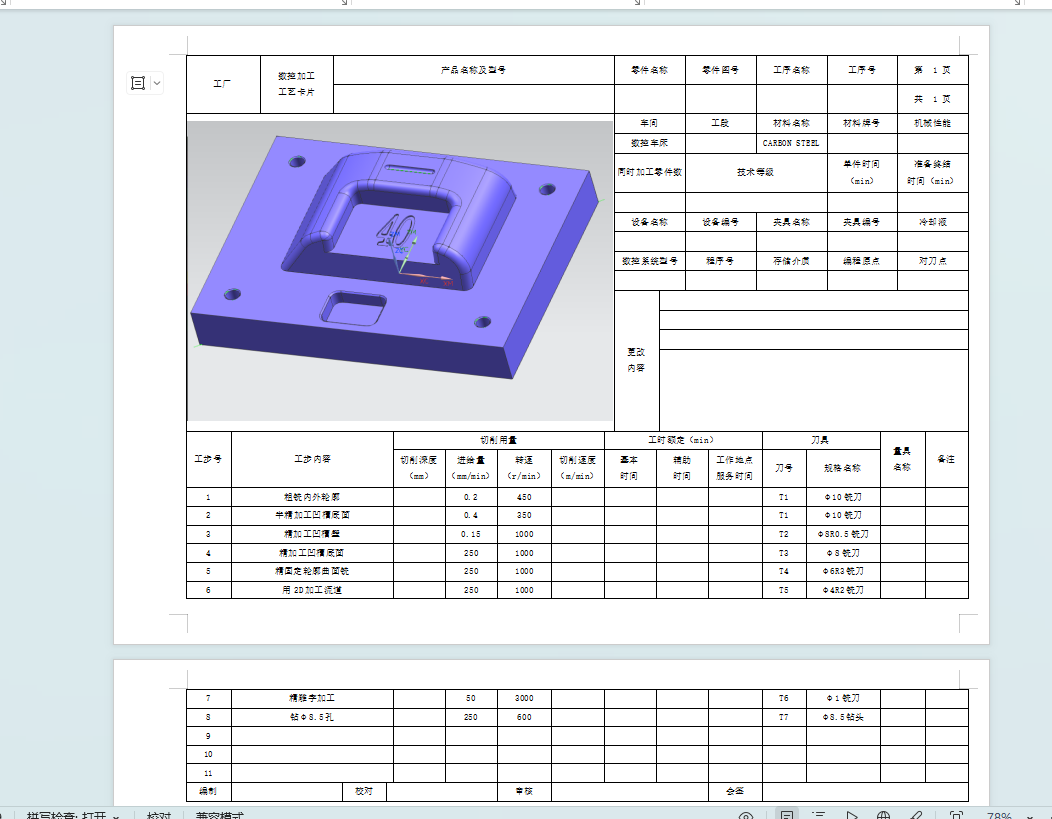Click the 3000 spindle speed cell
The image size is (1052, 819).
click(524, 698)
